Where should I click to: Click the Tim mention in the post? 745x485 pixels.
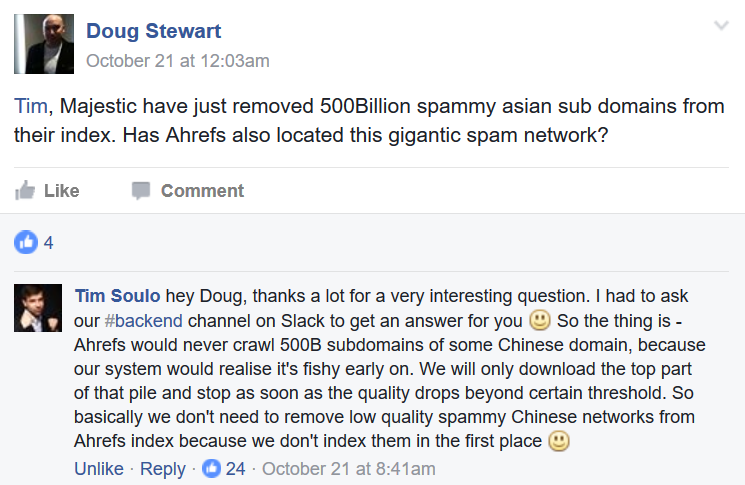[28, 106]
